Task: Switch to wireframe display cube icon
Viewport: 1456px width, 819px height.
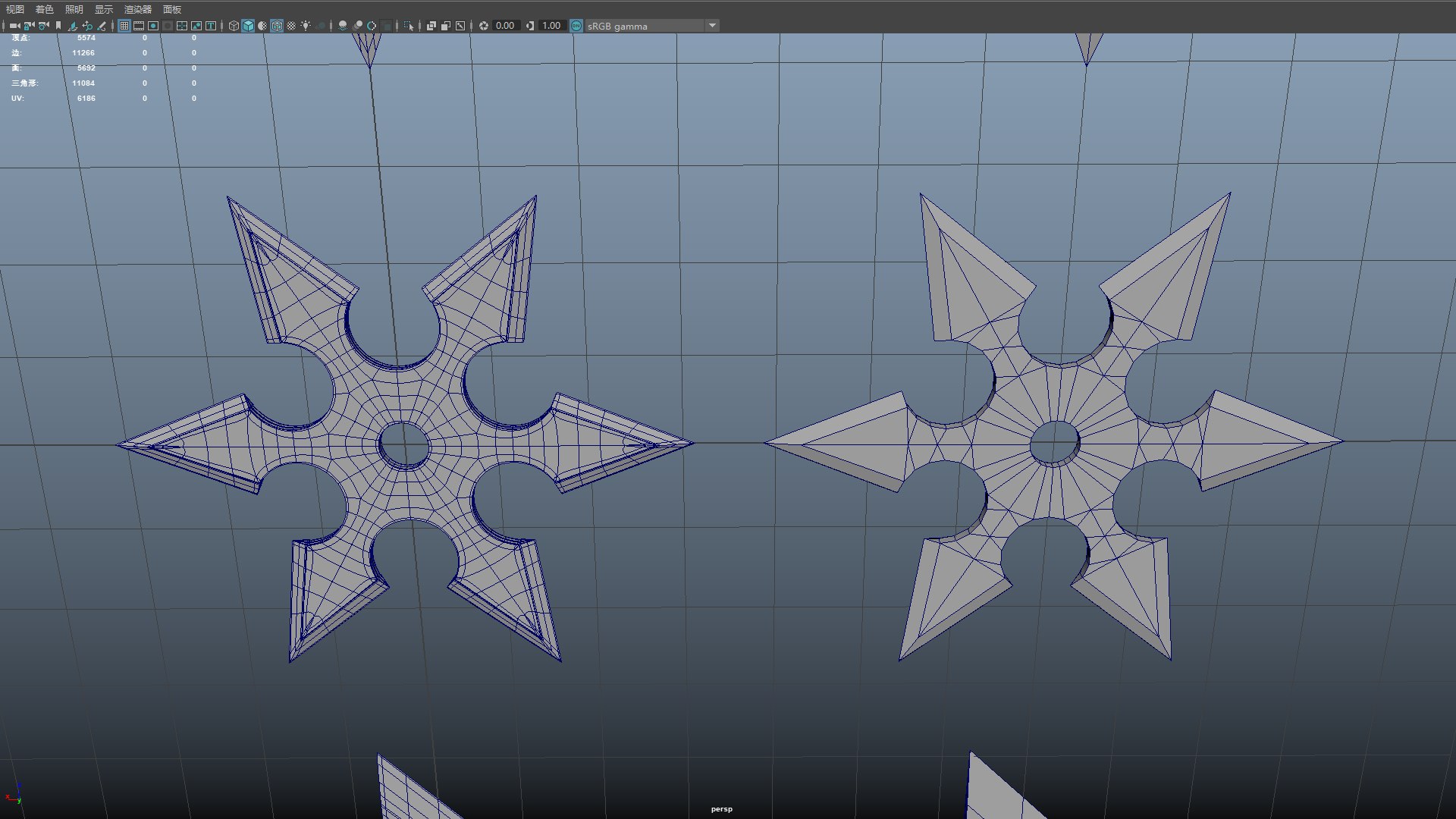Action: coord(234,26)
